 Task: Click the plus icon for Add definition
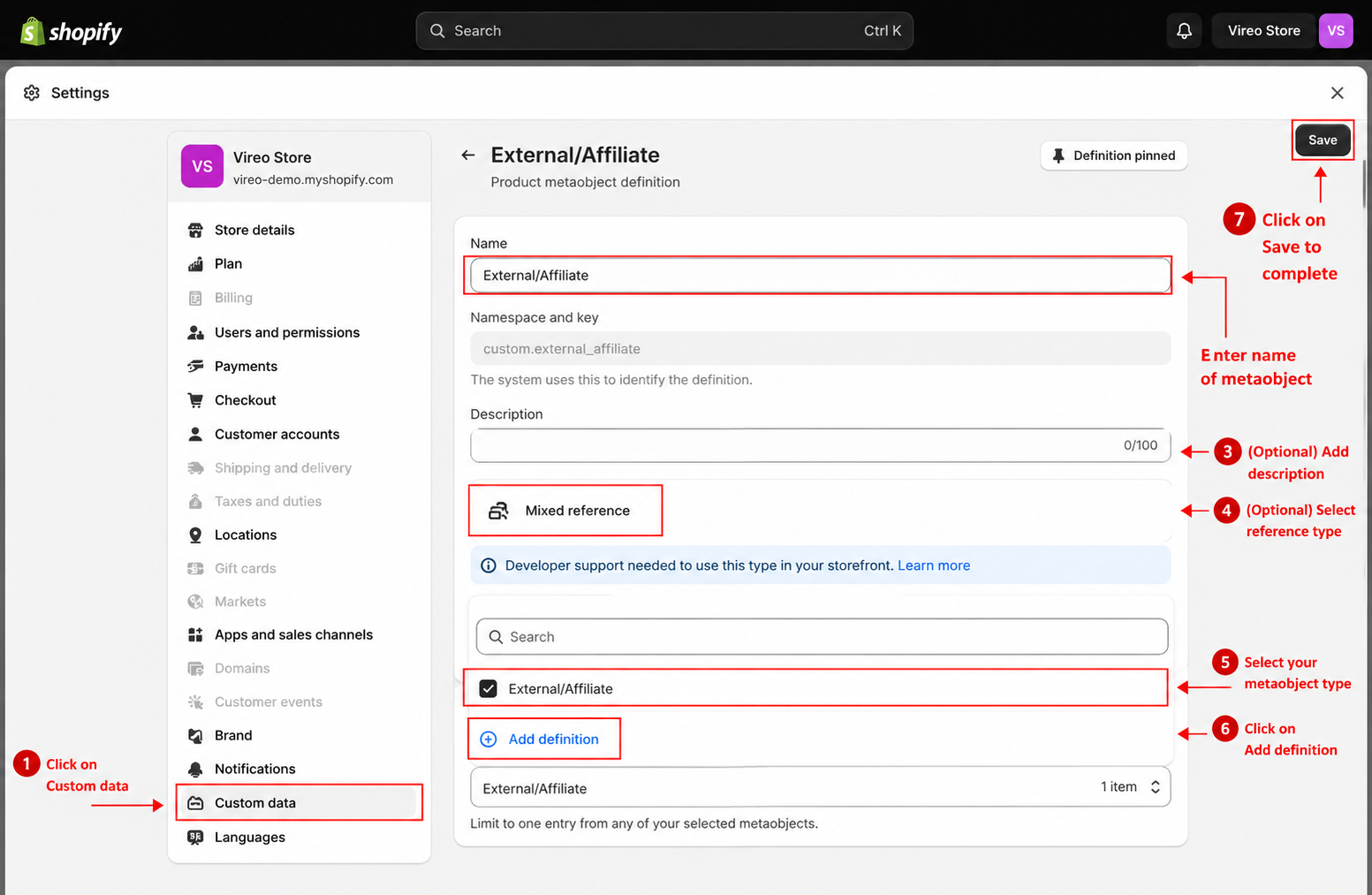(488, 740)
